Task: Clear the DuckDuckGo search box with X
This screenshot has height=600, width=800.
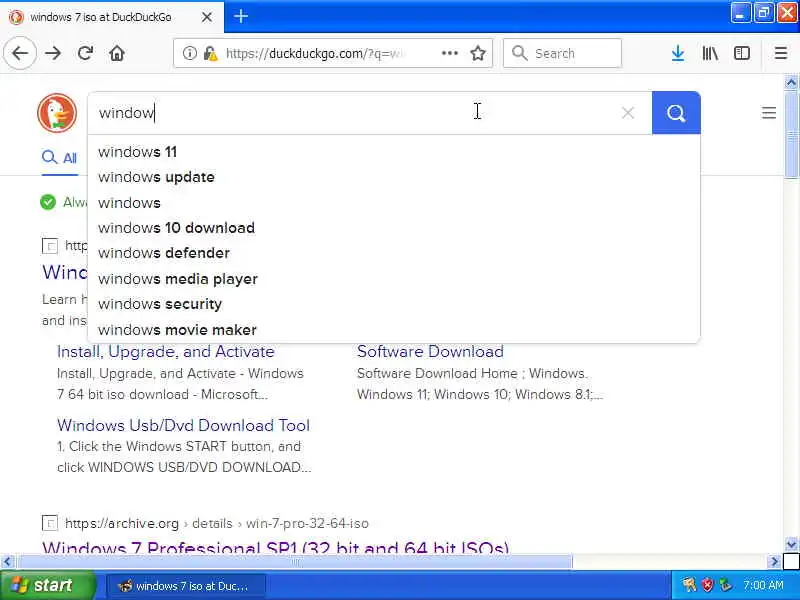Action: point(628,113)
